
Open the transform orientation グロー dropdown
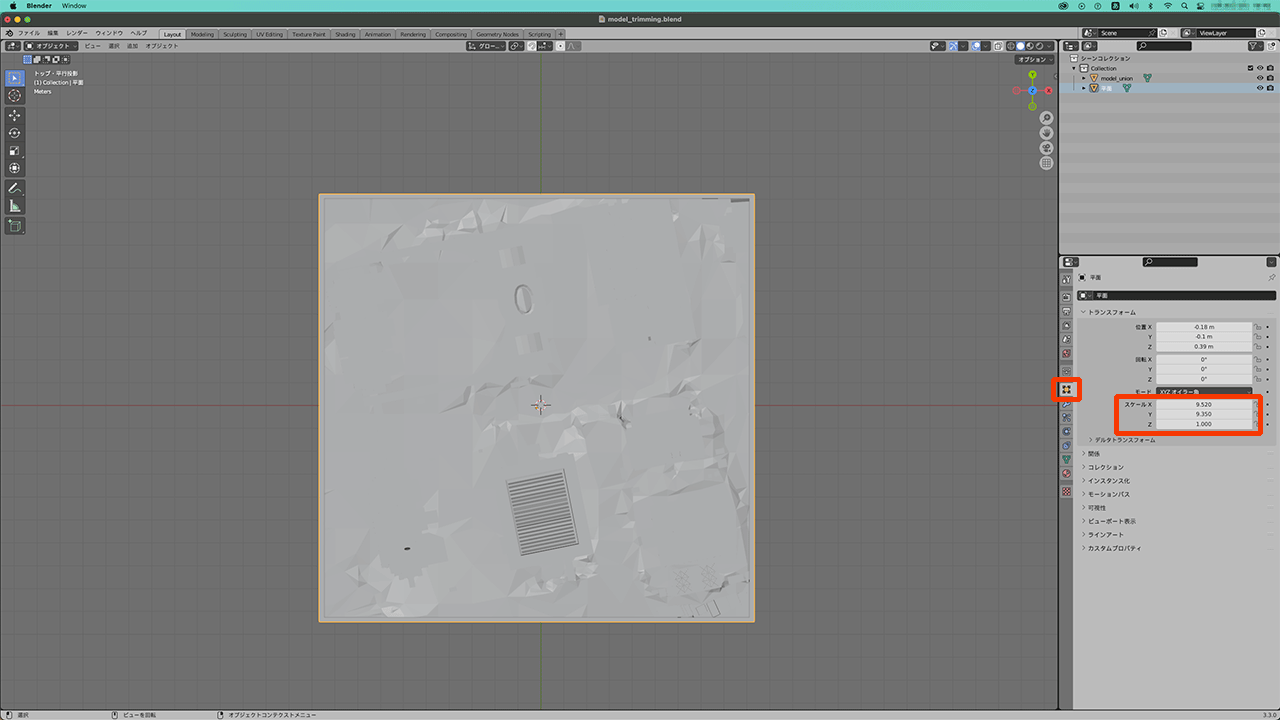pyautogui.click(x=486, y=46)
